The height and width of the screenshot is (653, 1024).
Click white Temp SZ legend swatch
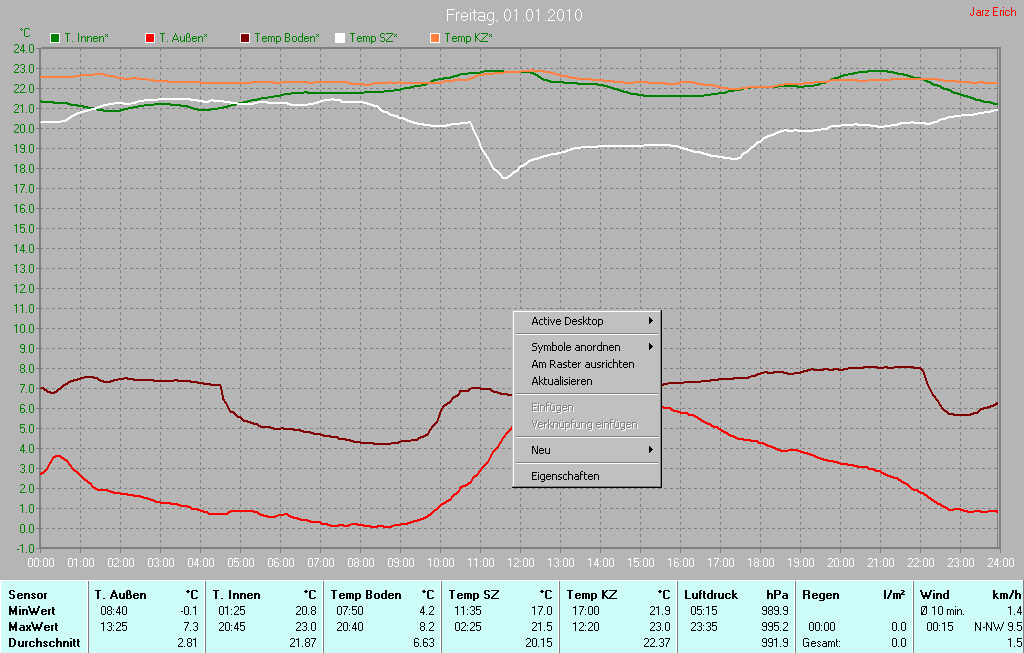[x=340, y=38]
